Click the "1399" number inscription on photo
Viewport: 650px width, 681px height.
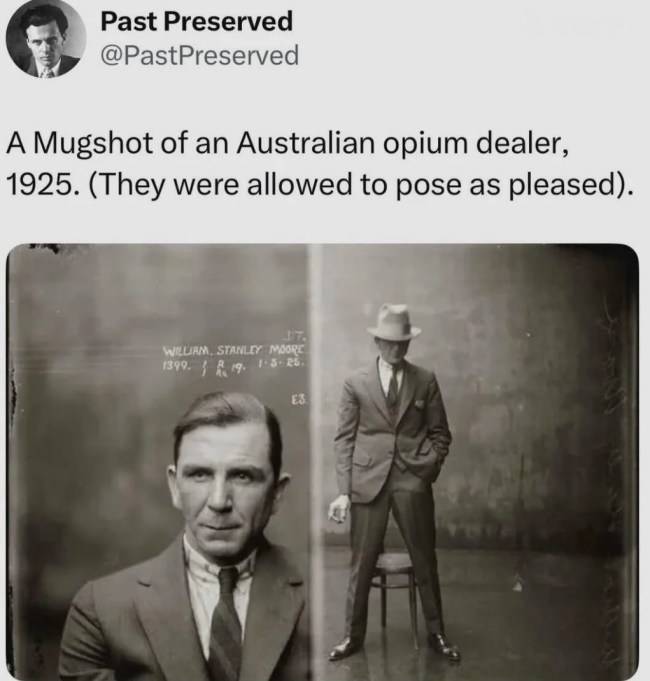[x=175, y=365]
